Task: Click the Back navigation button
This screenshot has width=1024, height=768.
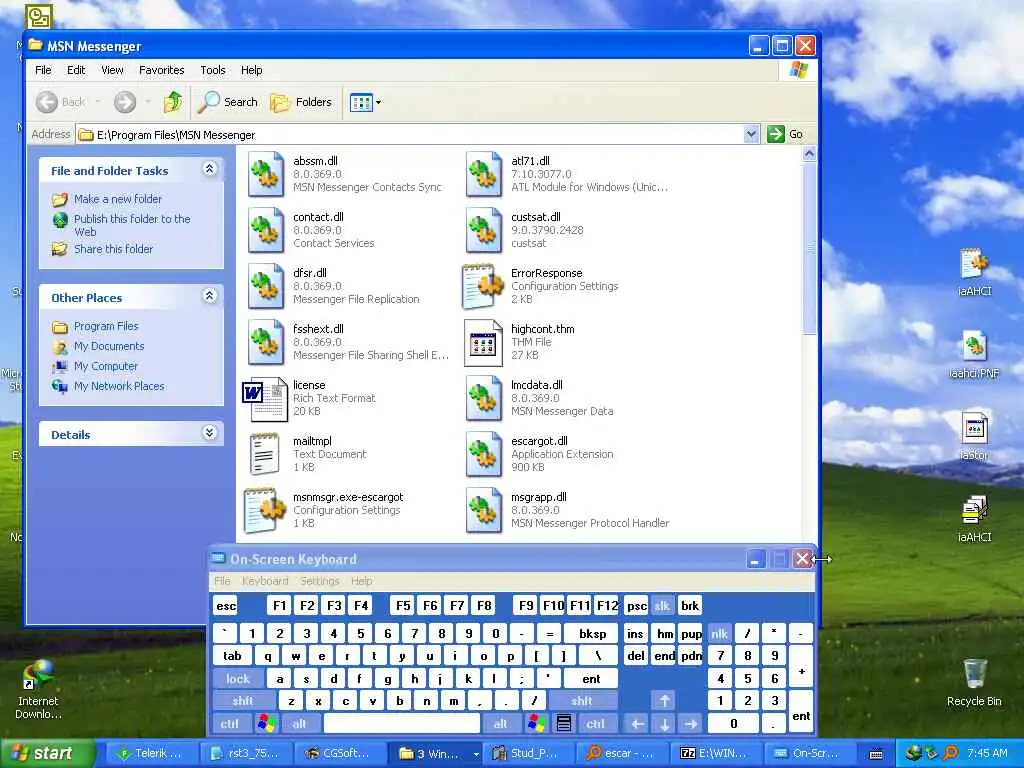Action: (61, 102)
